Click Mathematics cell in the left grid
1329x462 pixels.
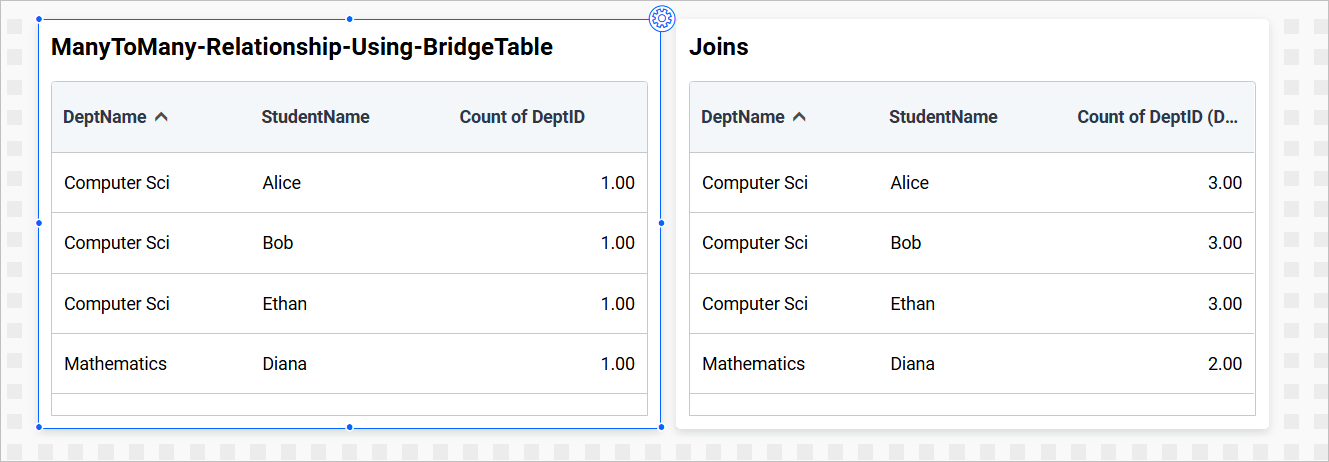pos(115,364)
